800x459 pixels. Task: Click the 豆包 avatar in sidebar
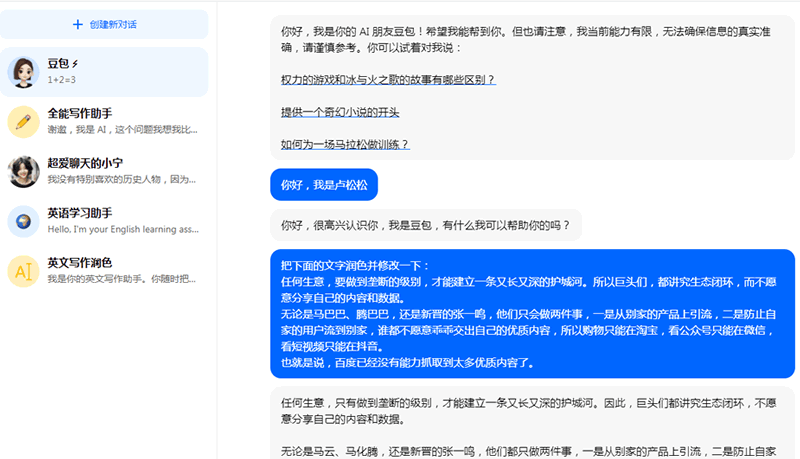pyautogui.click(x=23, y=71)
